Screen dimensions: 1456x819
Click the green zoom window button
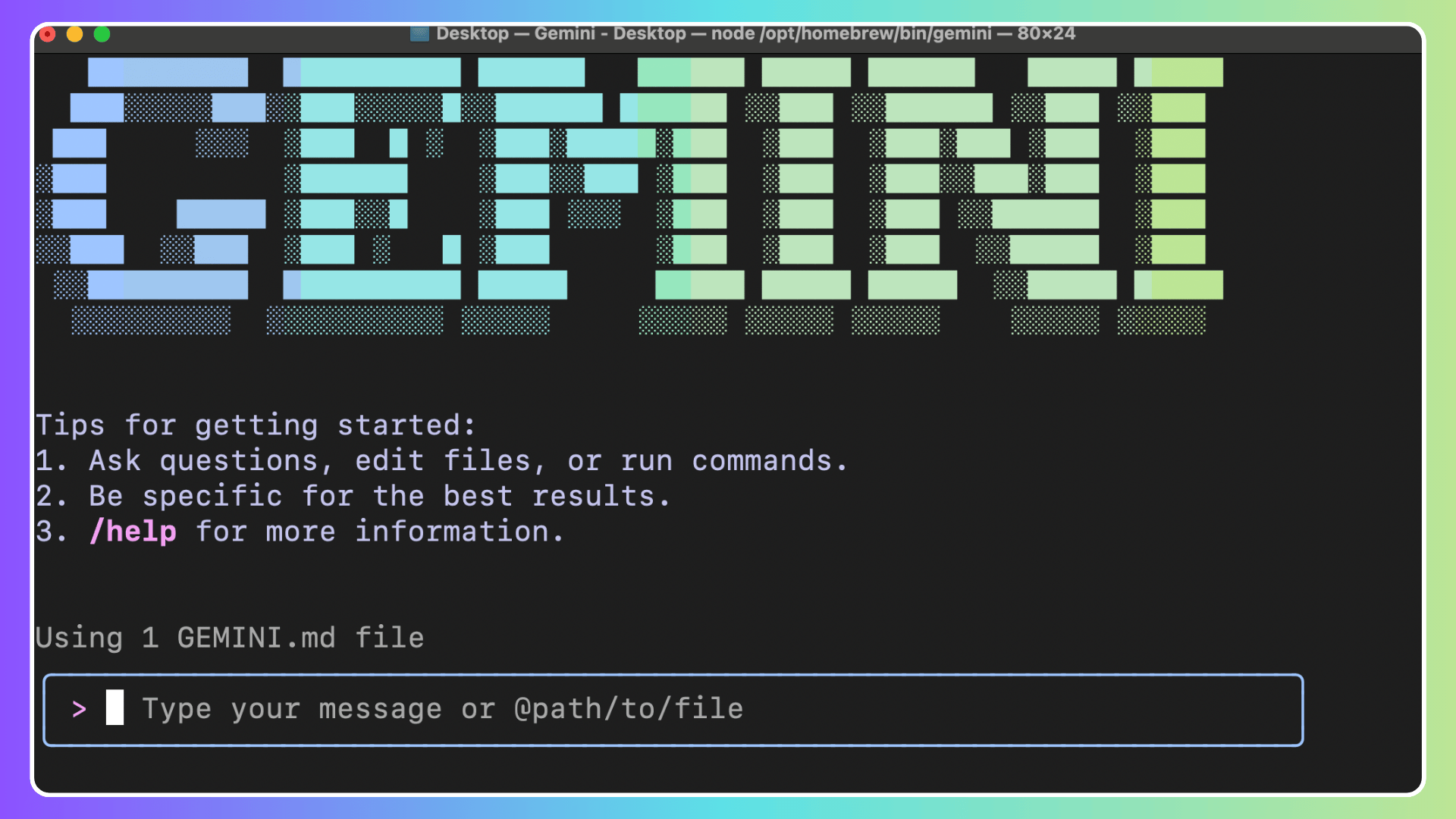coord(102,34)
